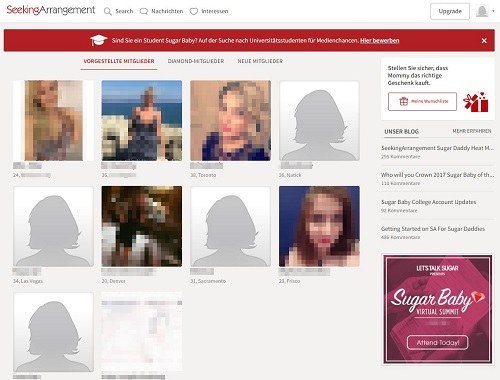Open Sugar Daddy Heat M... blog post
Viewport: 500px width, 380px height.
pos(437,148)
